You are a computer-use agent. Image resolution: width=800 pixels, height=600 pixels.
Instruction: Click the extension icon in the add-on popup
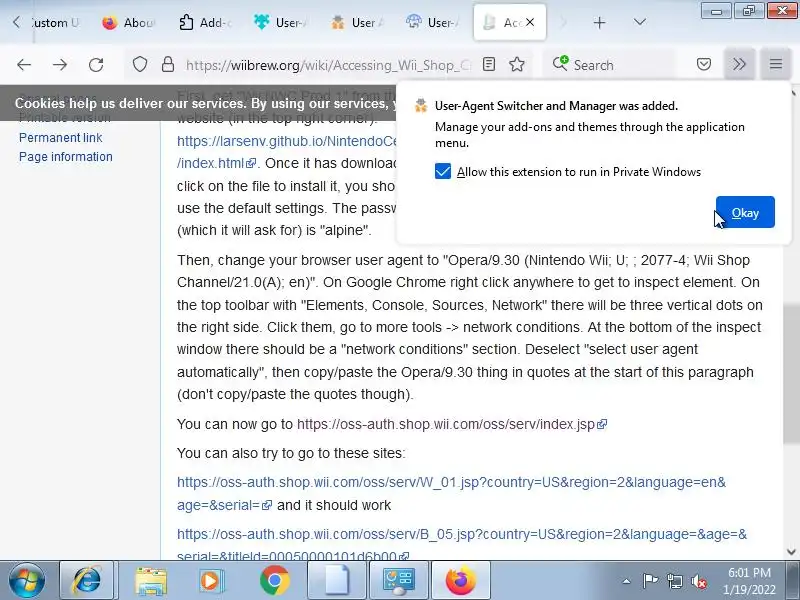(x=421, y=106)
